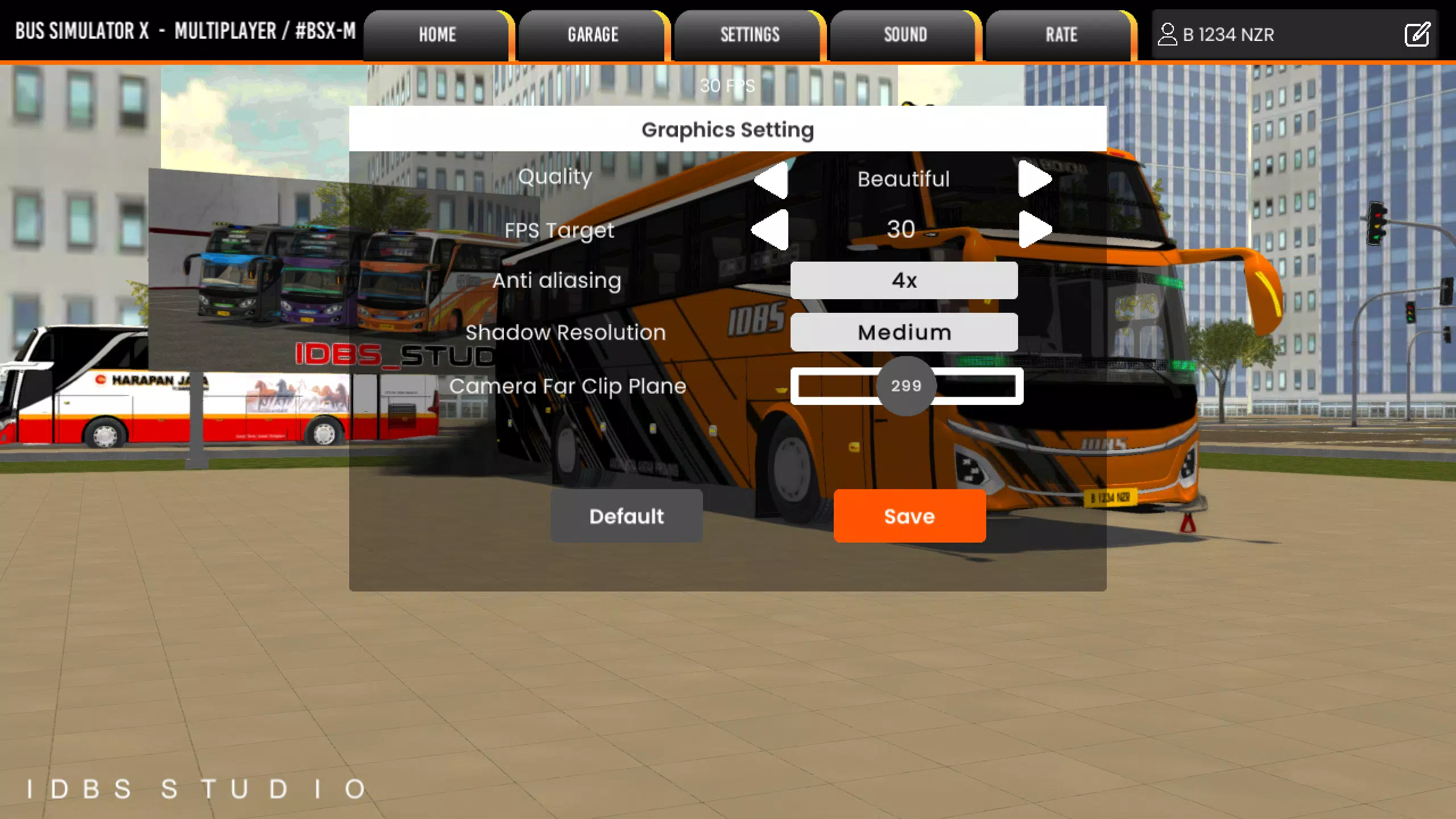Viewport: 1456px width, 819px height.
Task: Click the RATE button in navbar
Action: pos(1061,34)
